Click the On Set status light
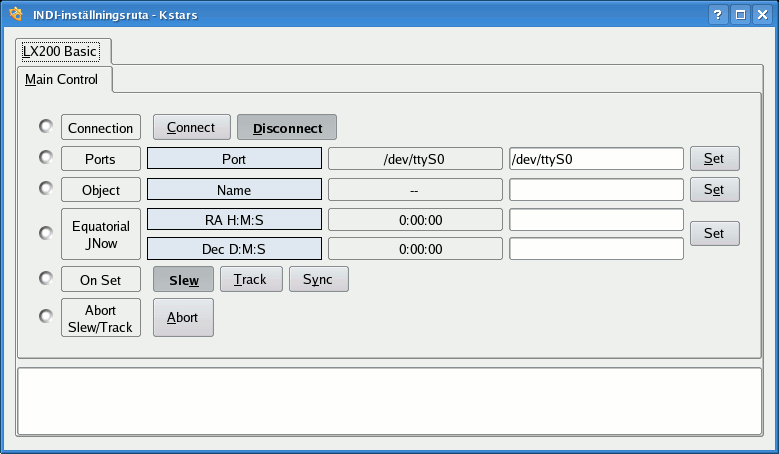 coord(45,278)
